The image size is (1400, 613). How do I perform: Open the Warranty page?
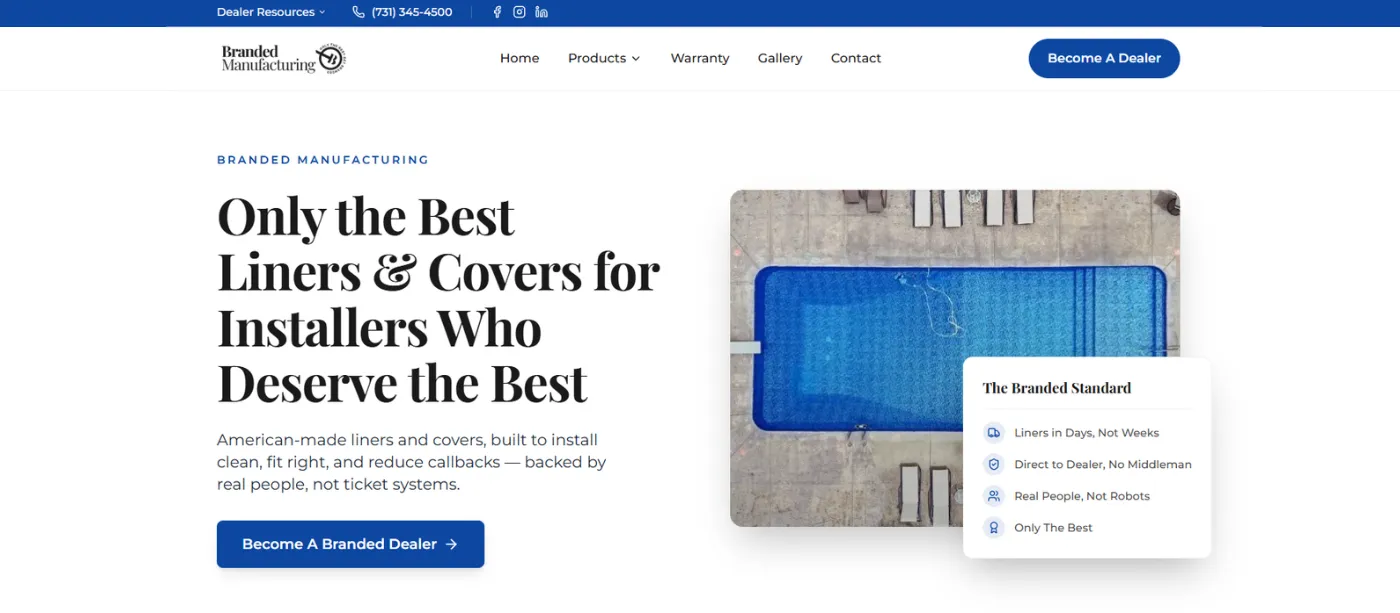pos(699,58)
